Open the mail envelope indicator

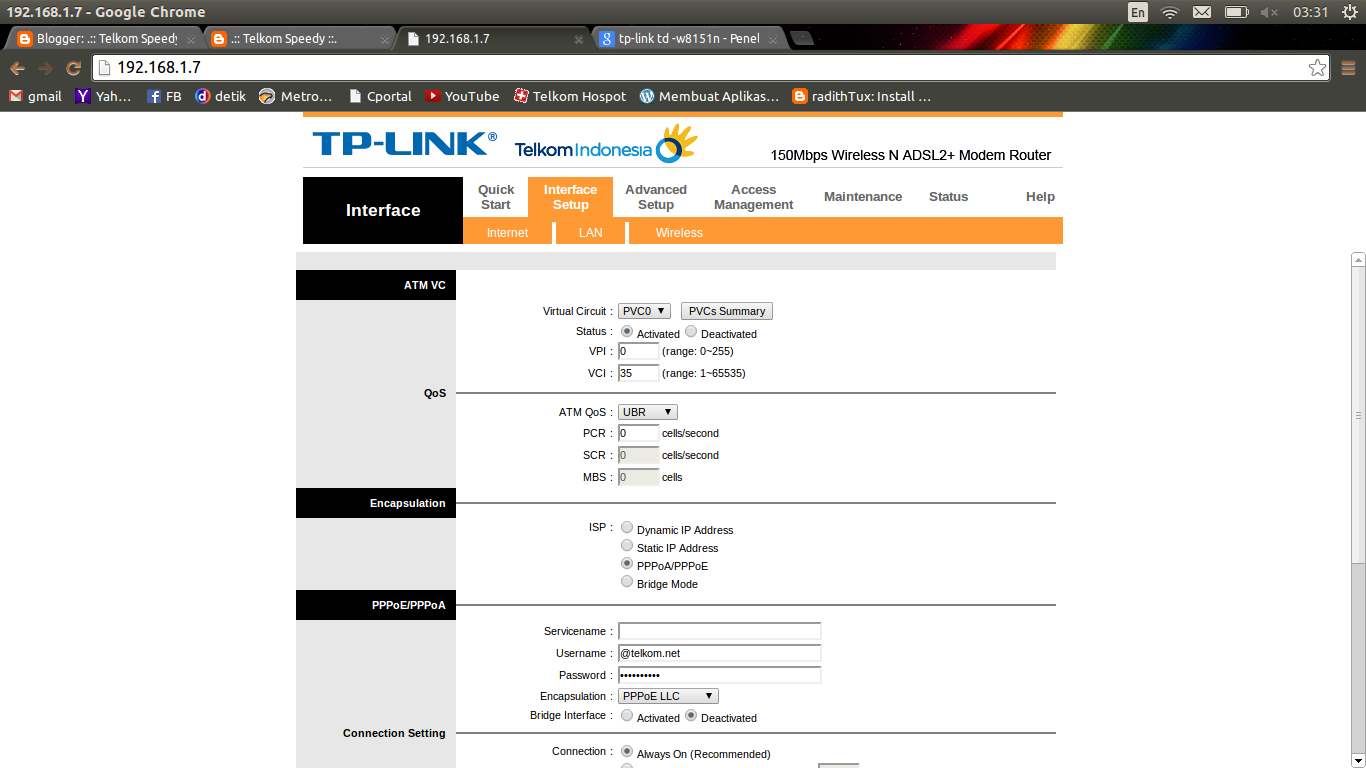(1202, 12)
